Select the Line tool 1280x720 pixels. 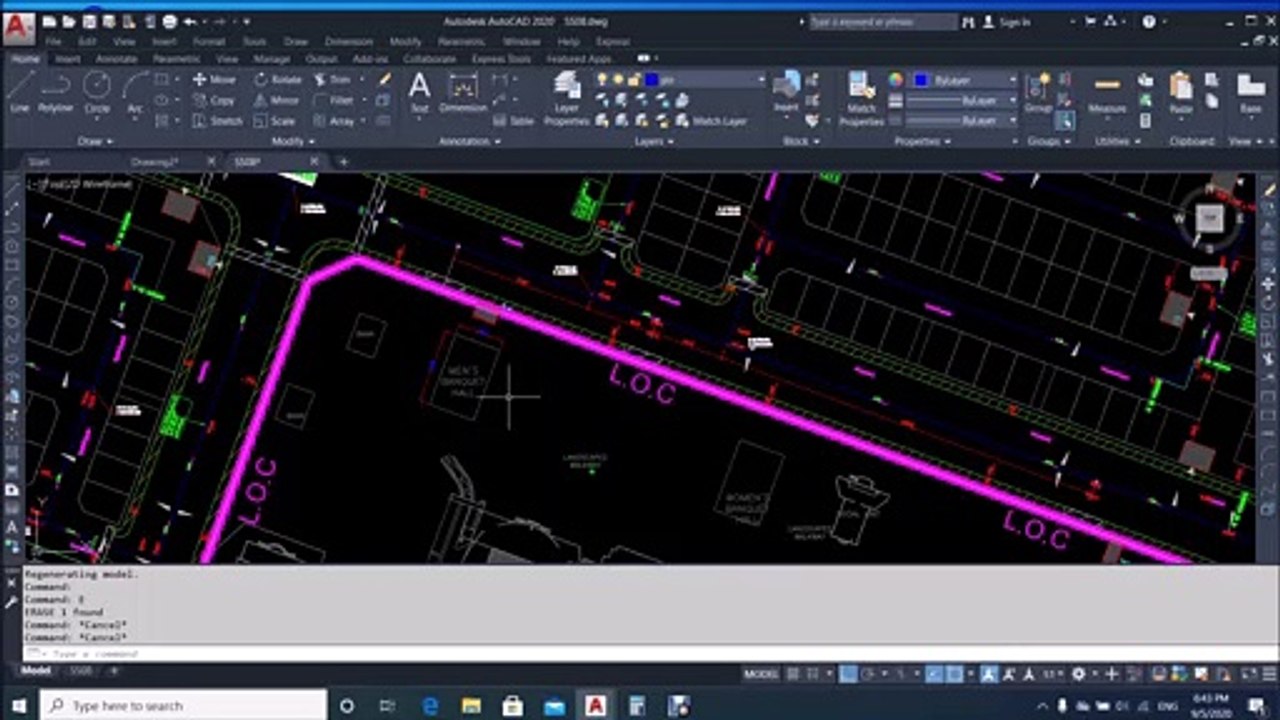click(19, 92)
